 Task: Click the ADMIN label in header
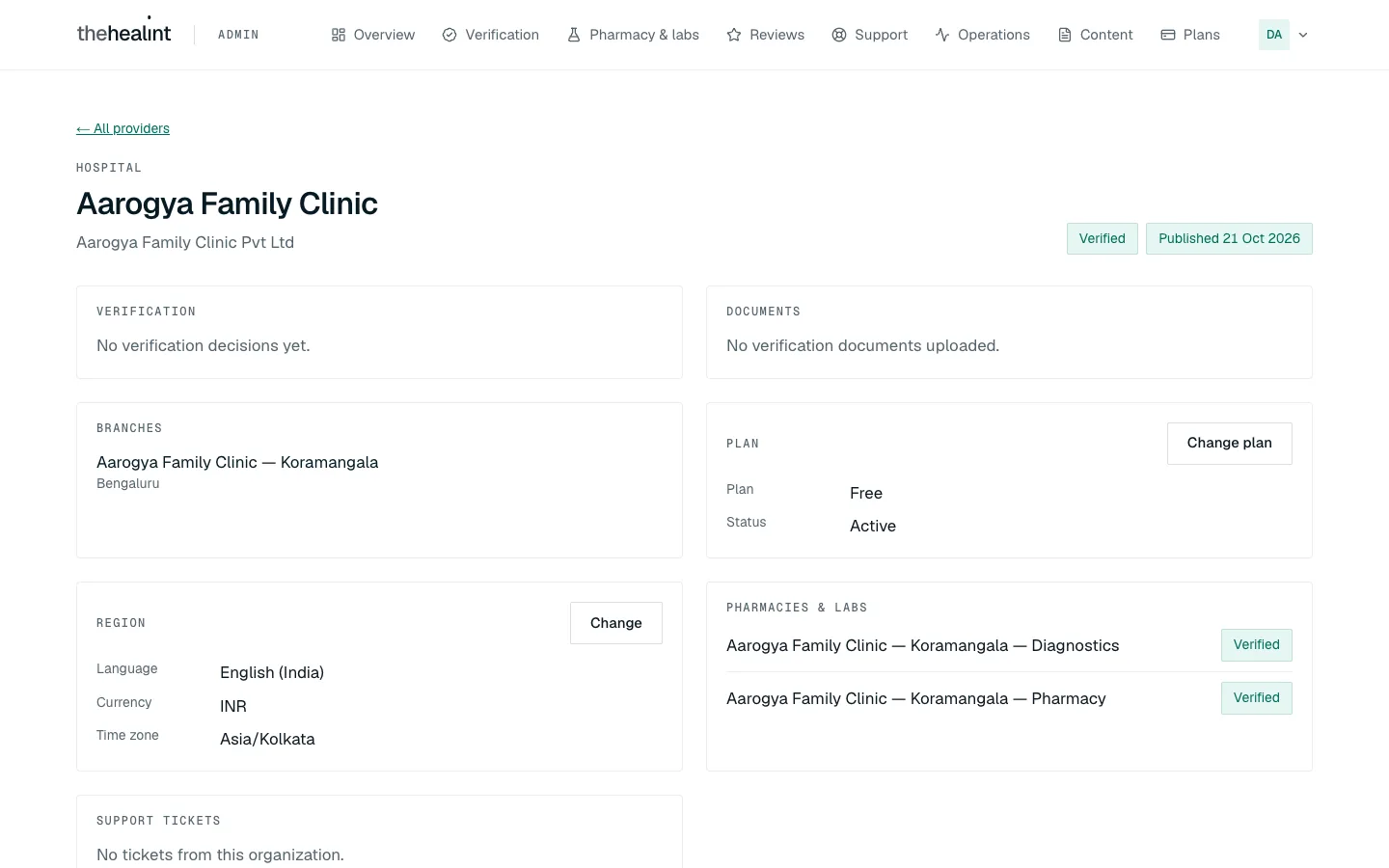click(238, 35)
